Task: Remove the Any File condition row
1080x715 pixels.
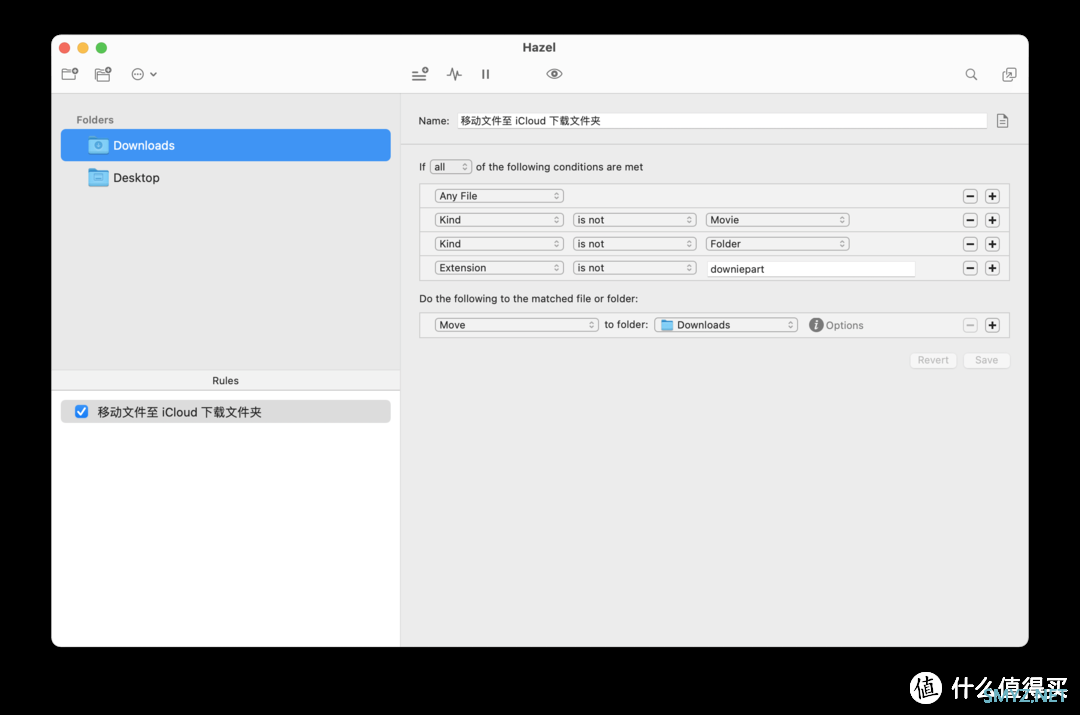Action: [x=970, y=196]
